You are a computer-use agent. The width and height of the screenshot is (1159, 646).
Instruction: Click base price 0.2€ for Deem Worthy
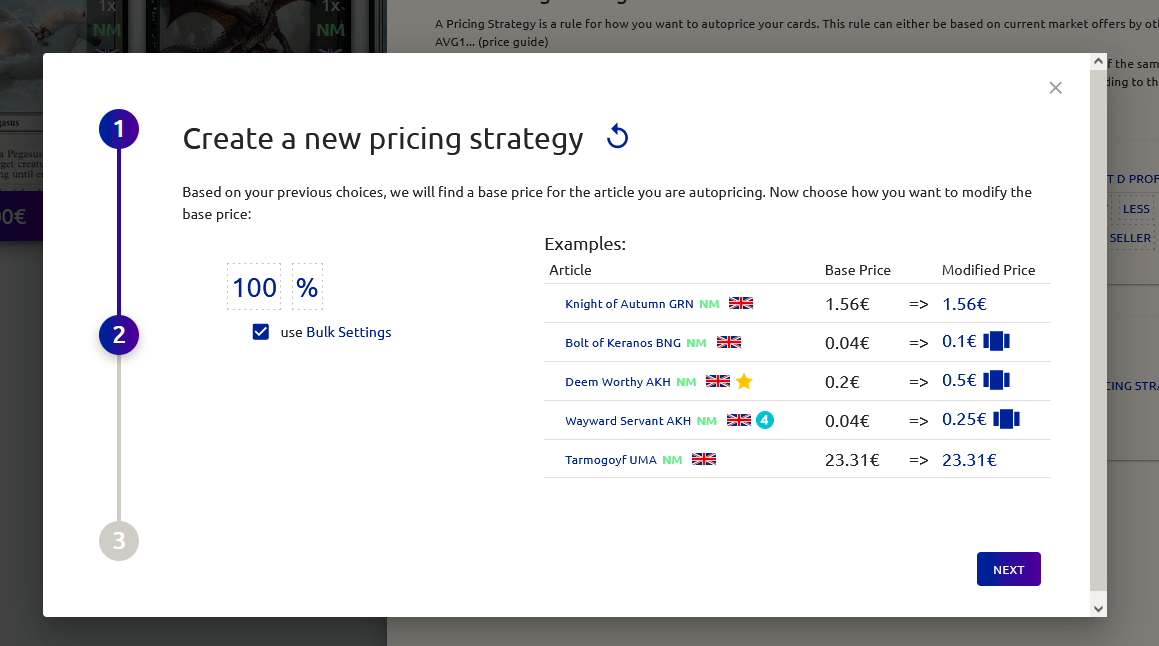pyautogui.click(x=842, y=382)
